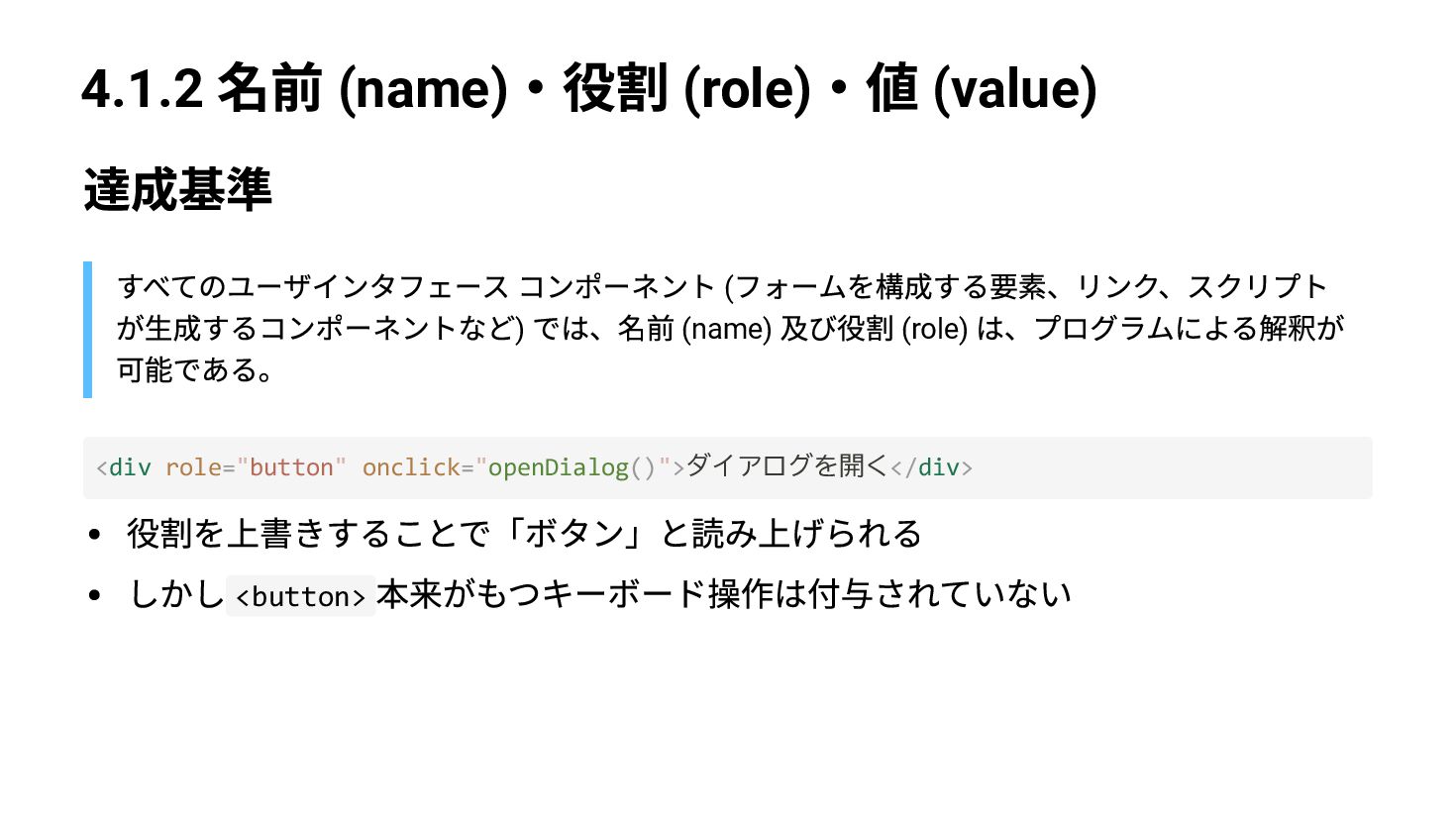This screenshot has width=1456, height=820.
Task: Select the 達成基準 subheading
Action: coord(177,189)
